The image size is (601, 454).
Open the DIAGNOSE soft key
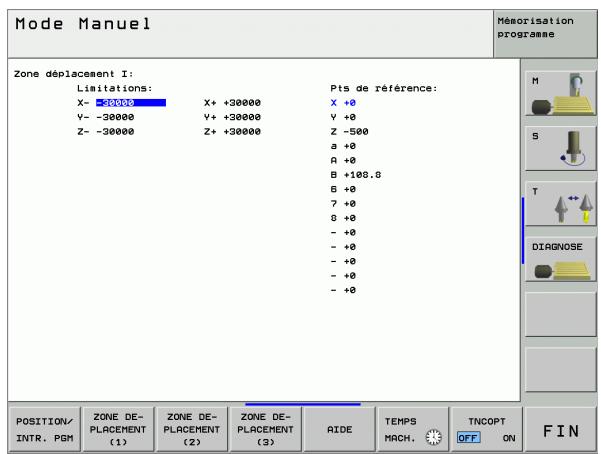561,260
